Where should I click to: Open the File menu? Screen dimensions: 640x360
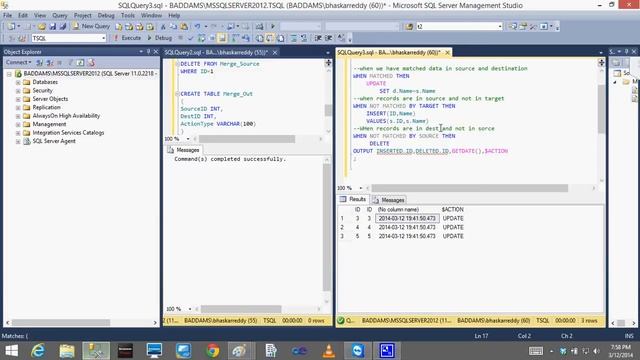(x=7, y=15)
